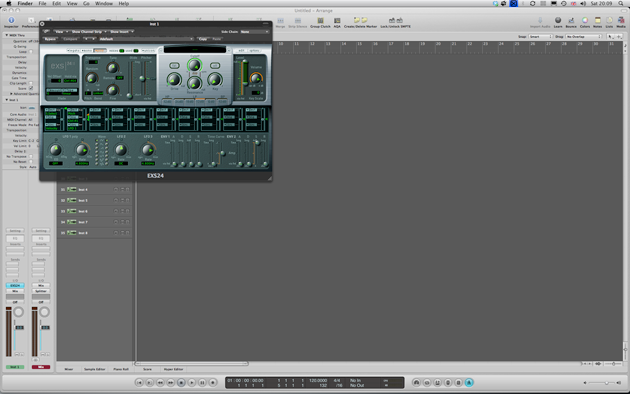Click the Cutoff knob in EXS24 filter

click(x=194, y=65)
